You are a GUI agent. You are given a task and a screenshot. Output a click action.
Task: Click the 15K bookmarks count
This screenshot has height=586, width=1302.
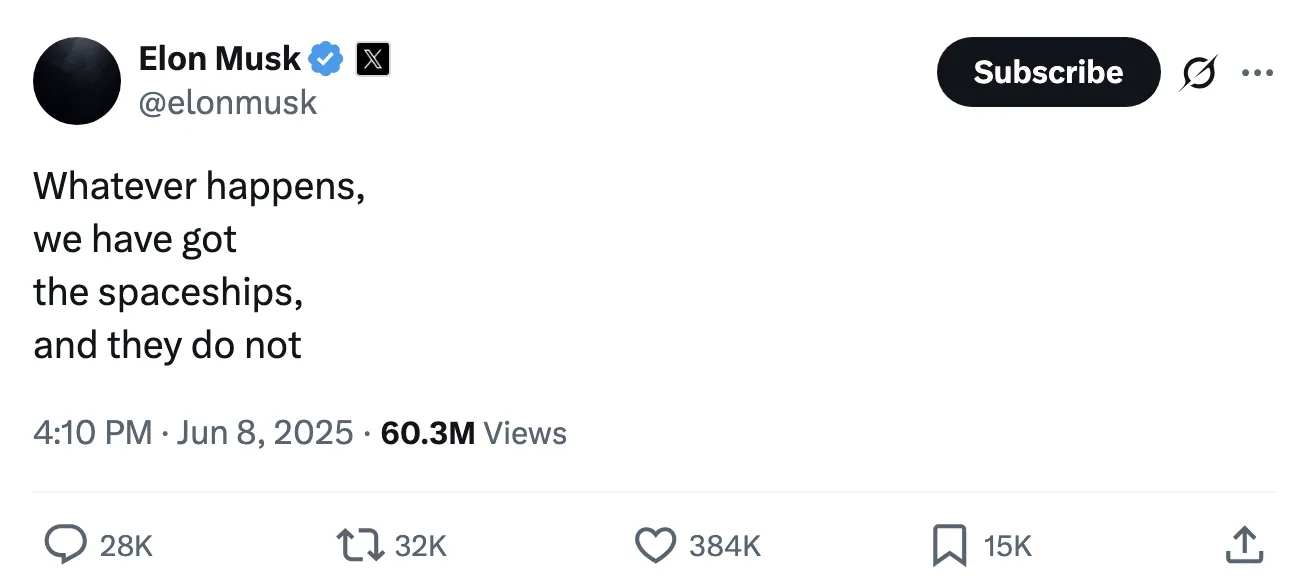1007,546
